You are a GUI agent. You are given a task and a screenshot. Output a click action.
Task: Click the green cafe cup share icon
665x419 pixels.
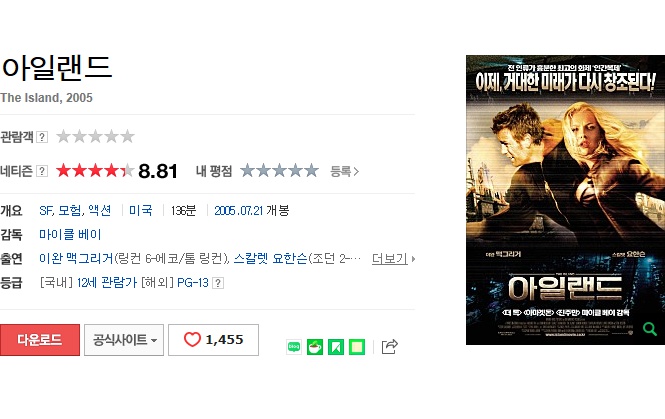point(315,347)
